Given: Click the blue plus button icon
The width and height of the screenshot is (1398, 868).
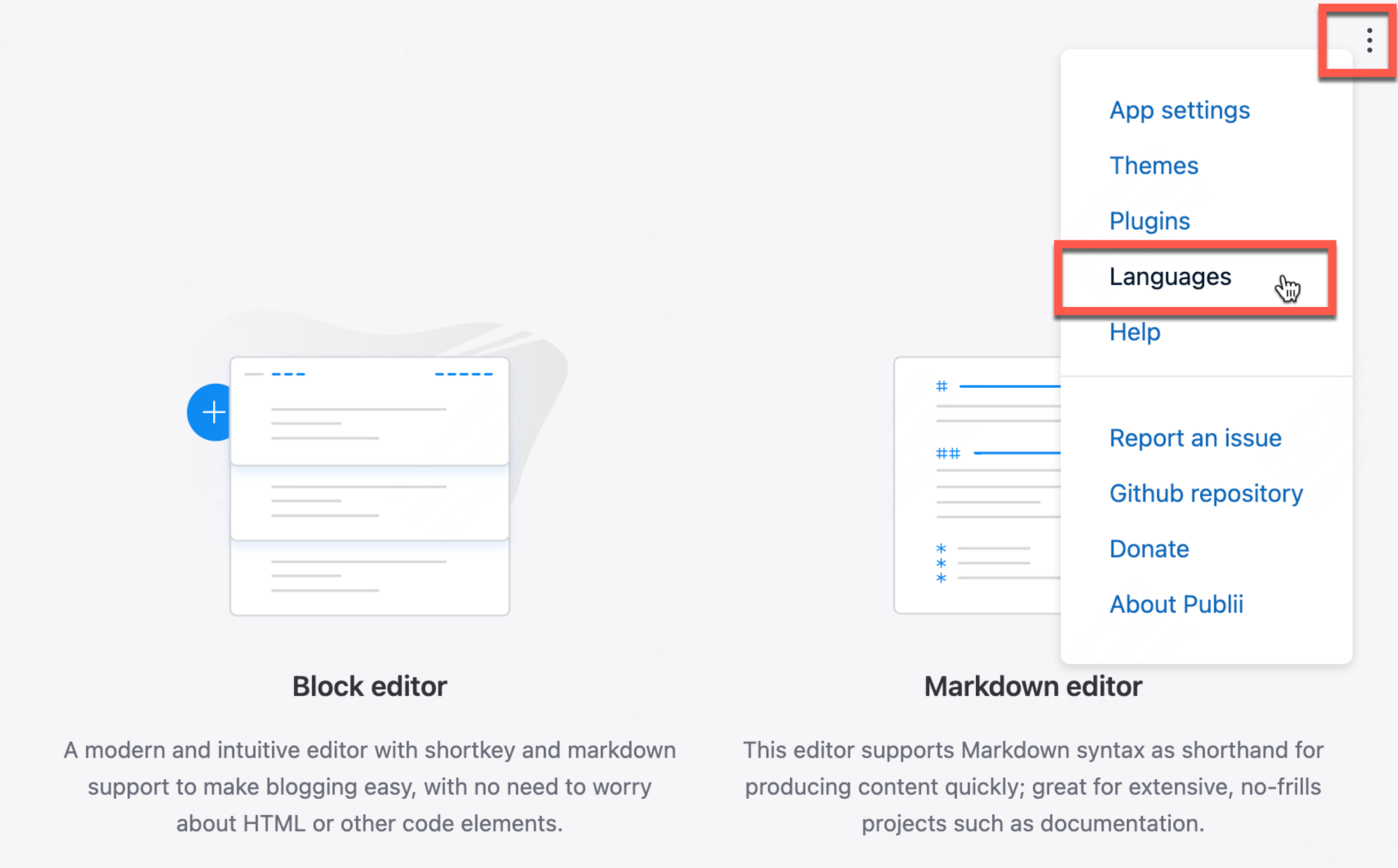Looking at the screenshot, I should point(210,411).
